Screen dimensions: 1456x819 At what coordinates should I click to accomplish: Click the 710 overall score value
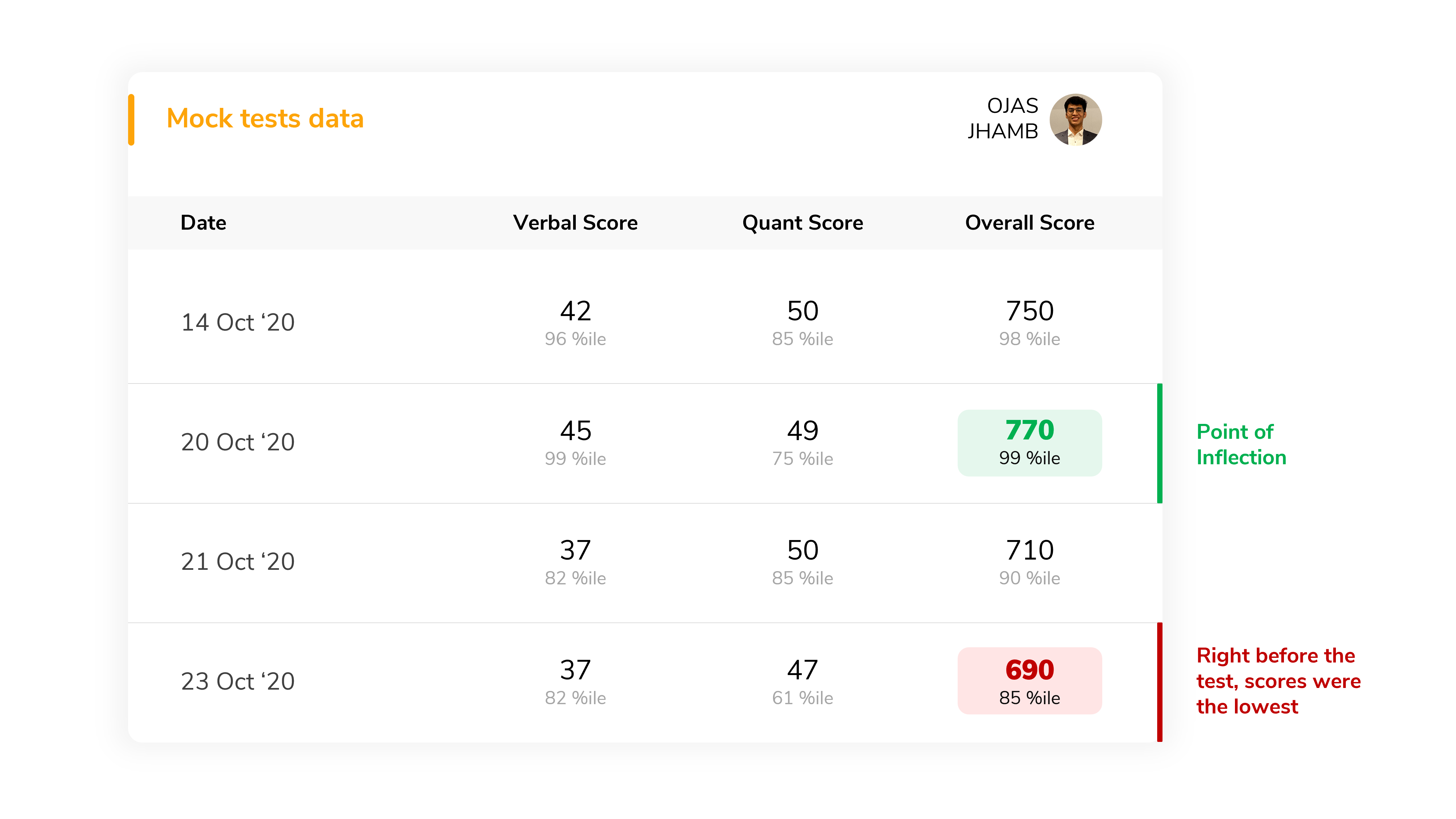tap(1029, 551)
